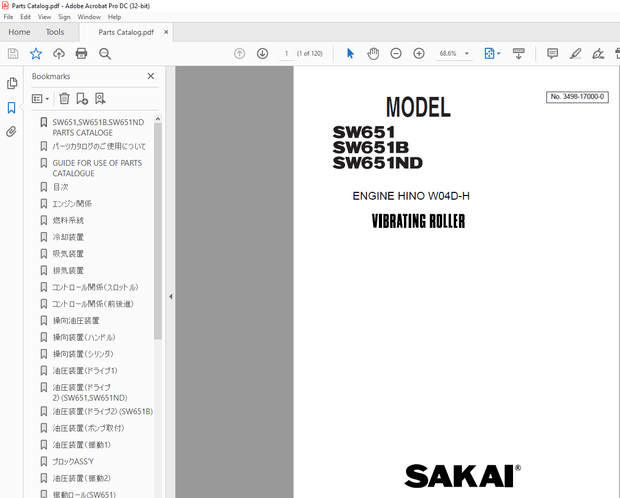Add a comment with sticky note icon
Image resolution: width=620 pixels, height=498 pixels.
[x=552, y=53]
